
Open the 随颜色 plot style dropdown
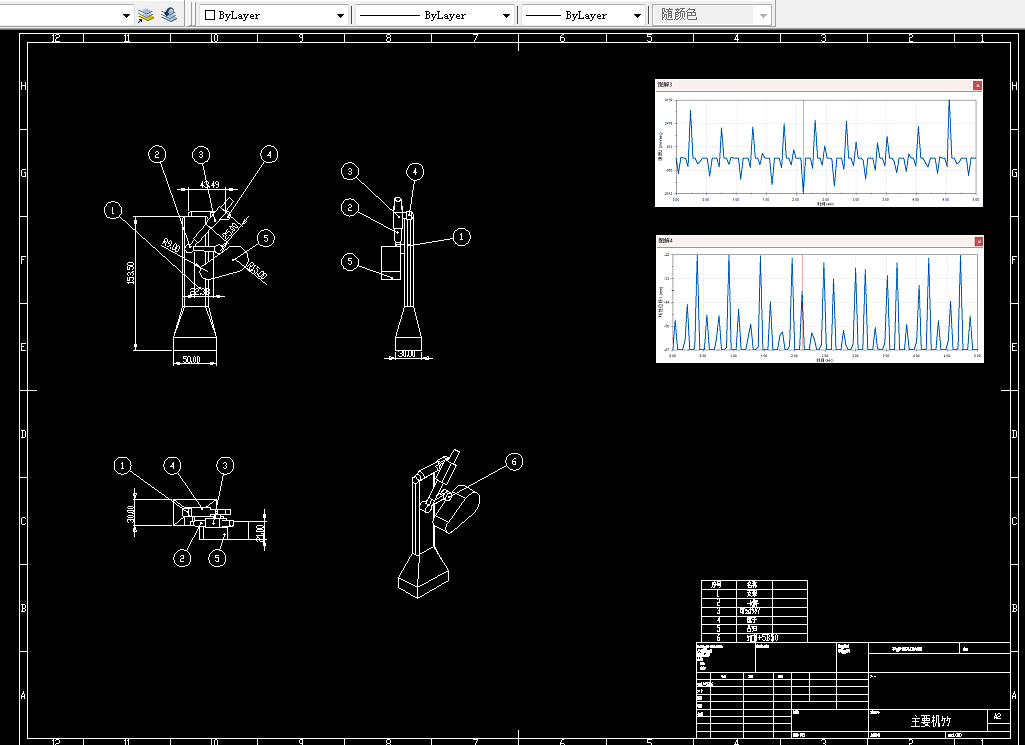pyautogui.click(x=713, y=15)
